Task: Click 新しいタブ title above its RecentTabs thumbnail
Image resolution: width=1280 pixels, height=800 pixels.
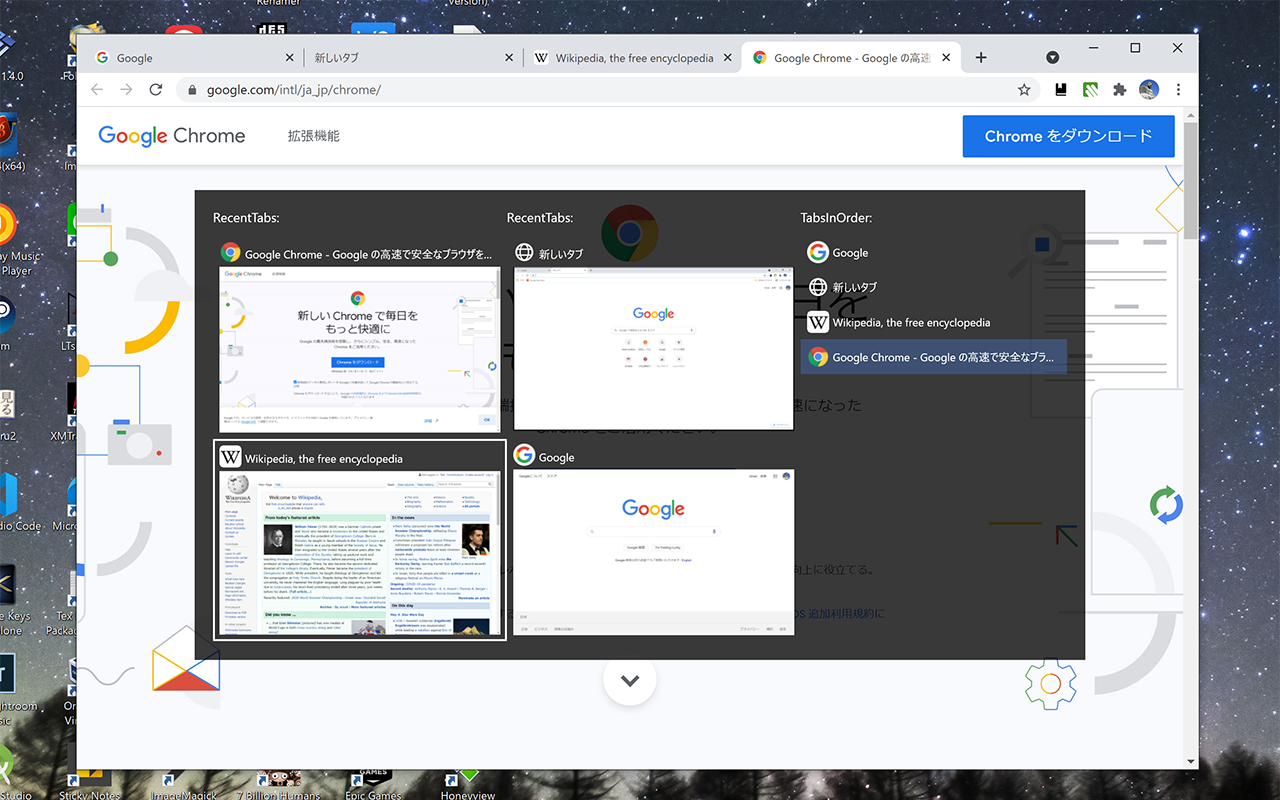Action: point(561,254)
